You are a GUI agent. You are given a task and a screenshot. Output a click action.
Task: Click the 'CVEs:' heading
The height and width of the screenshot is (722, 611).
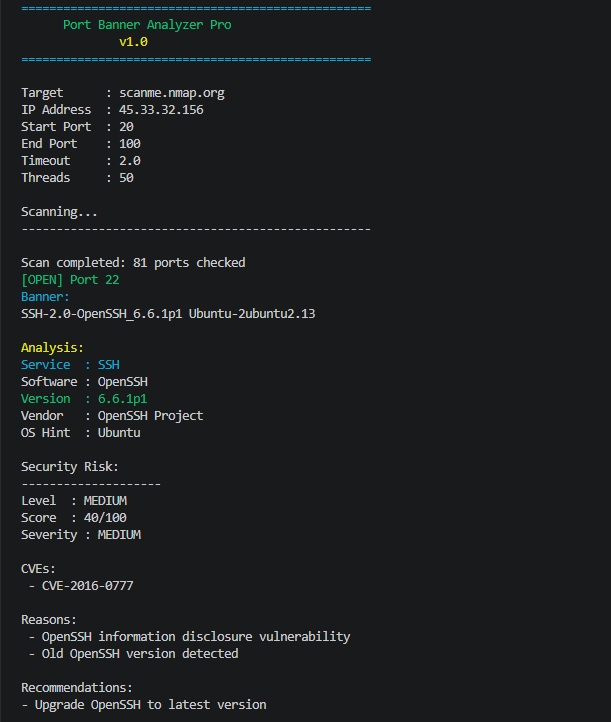[38, 569]
